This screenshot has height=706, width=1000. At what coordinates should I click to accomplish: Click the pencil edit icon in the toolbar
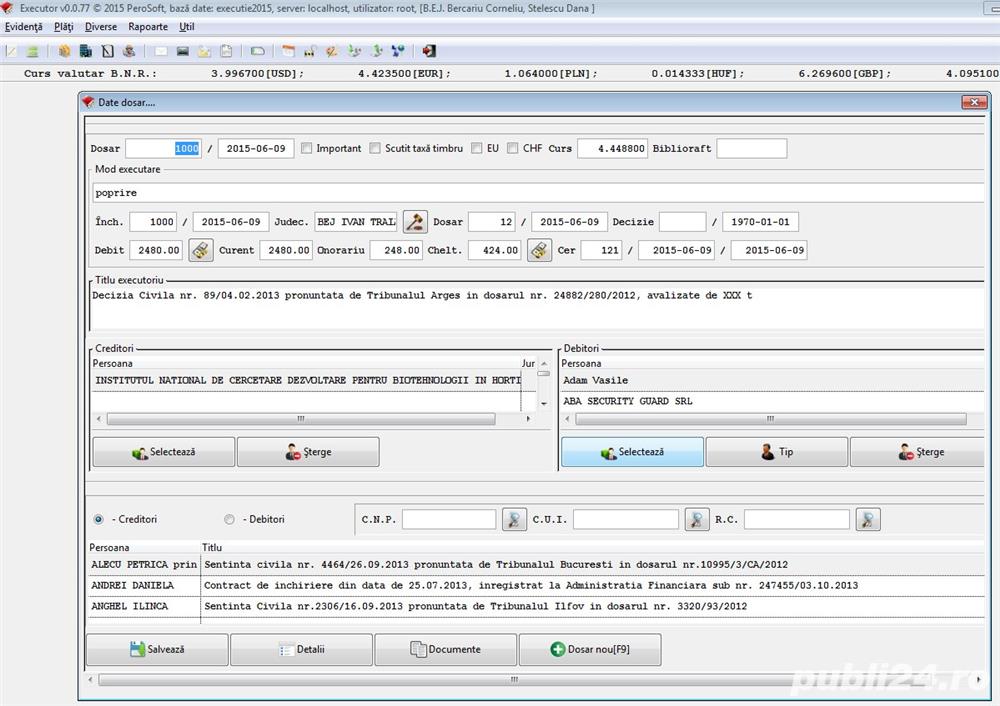331,50
